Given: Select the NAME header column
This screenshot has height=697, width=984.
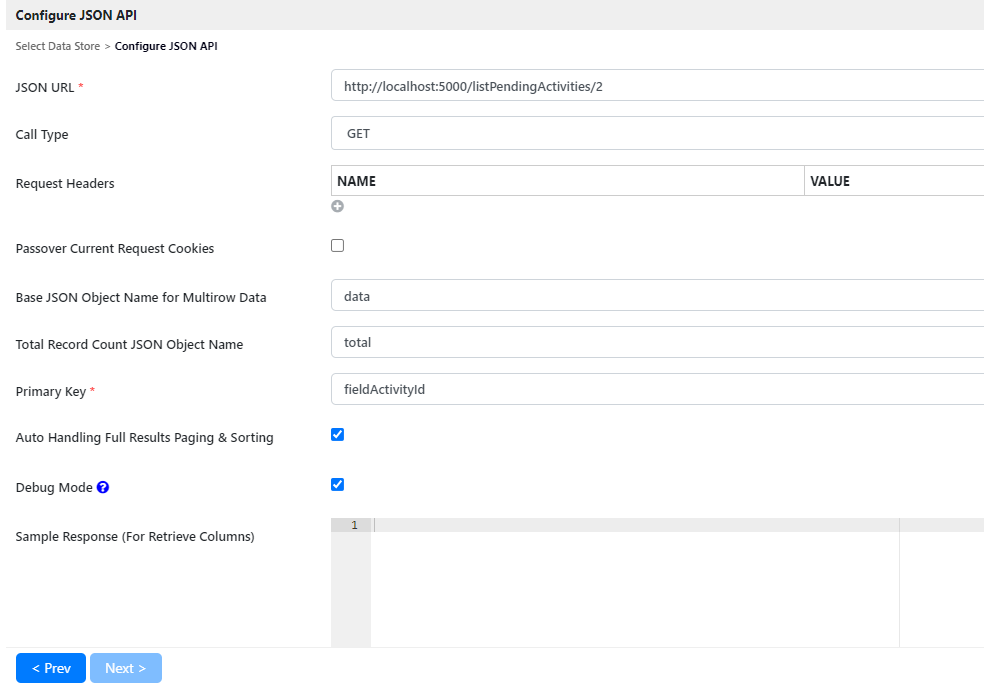Looking at the screenshot, I should [567, 181].
